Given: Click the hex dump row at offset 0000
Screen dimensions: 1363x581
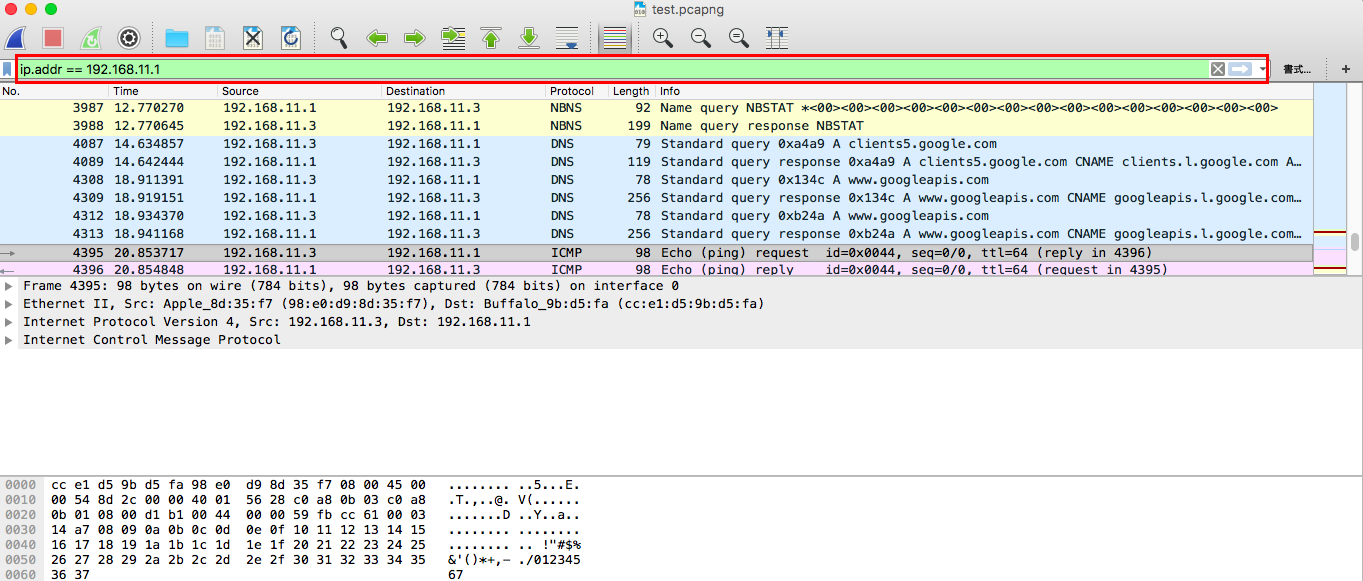Looking at the screenshot, I should pos(292,486).
